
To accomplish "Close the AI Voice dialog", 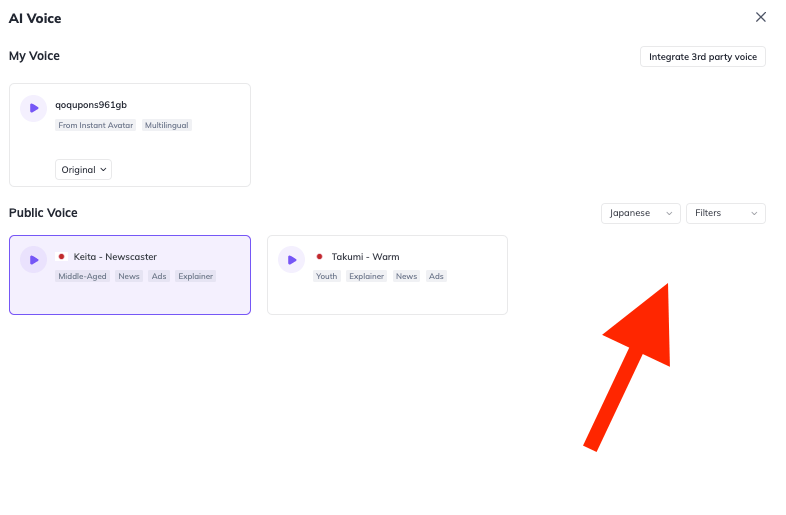I will (x=760, y=17).
